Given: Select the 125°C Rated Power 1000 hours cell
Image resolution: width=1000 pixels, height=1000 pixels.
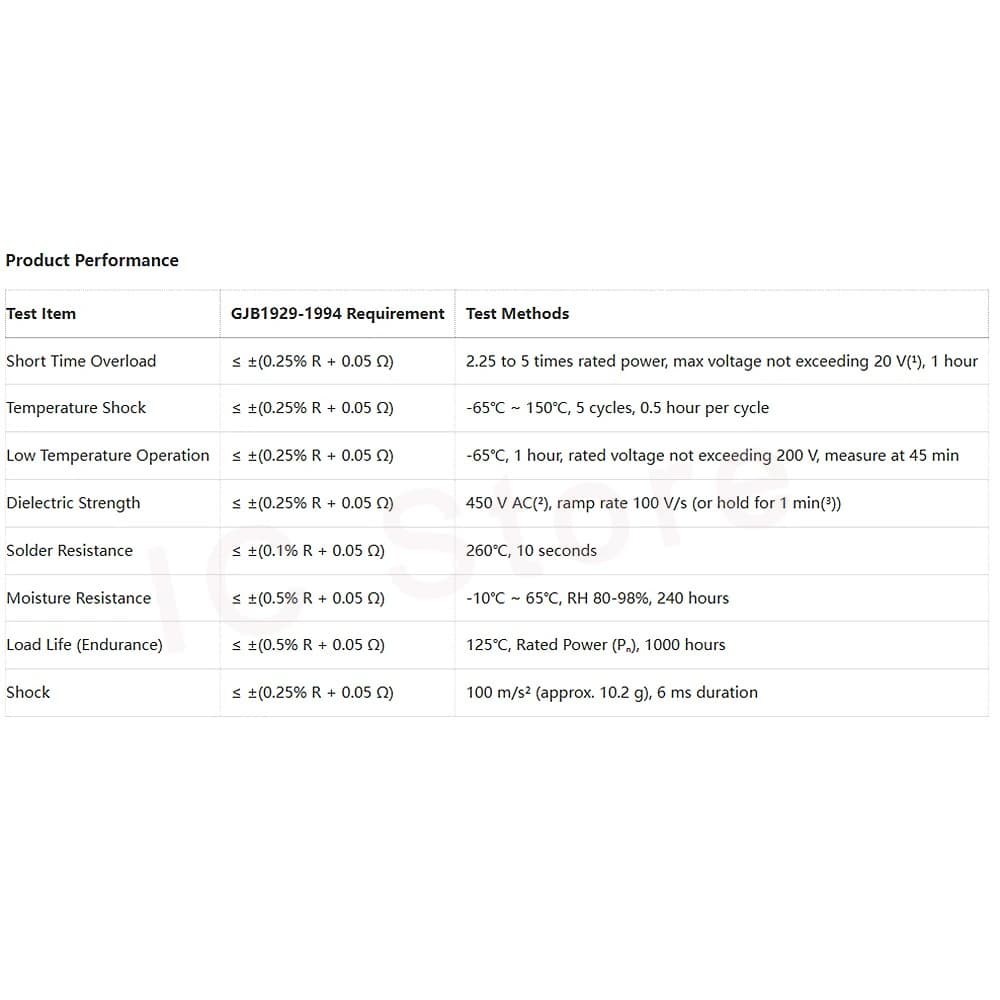Looking at the screenshot, I should click(596, 645).
